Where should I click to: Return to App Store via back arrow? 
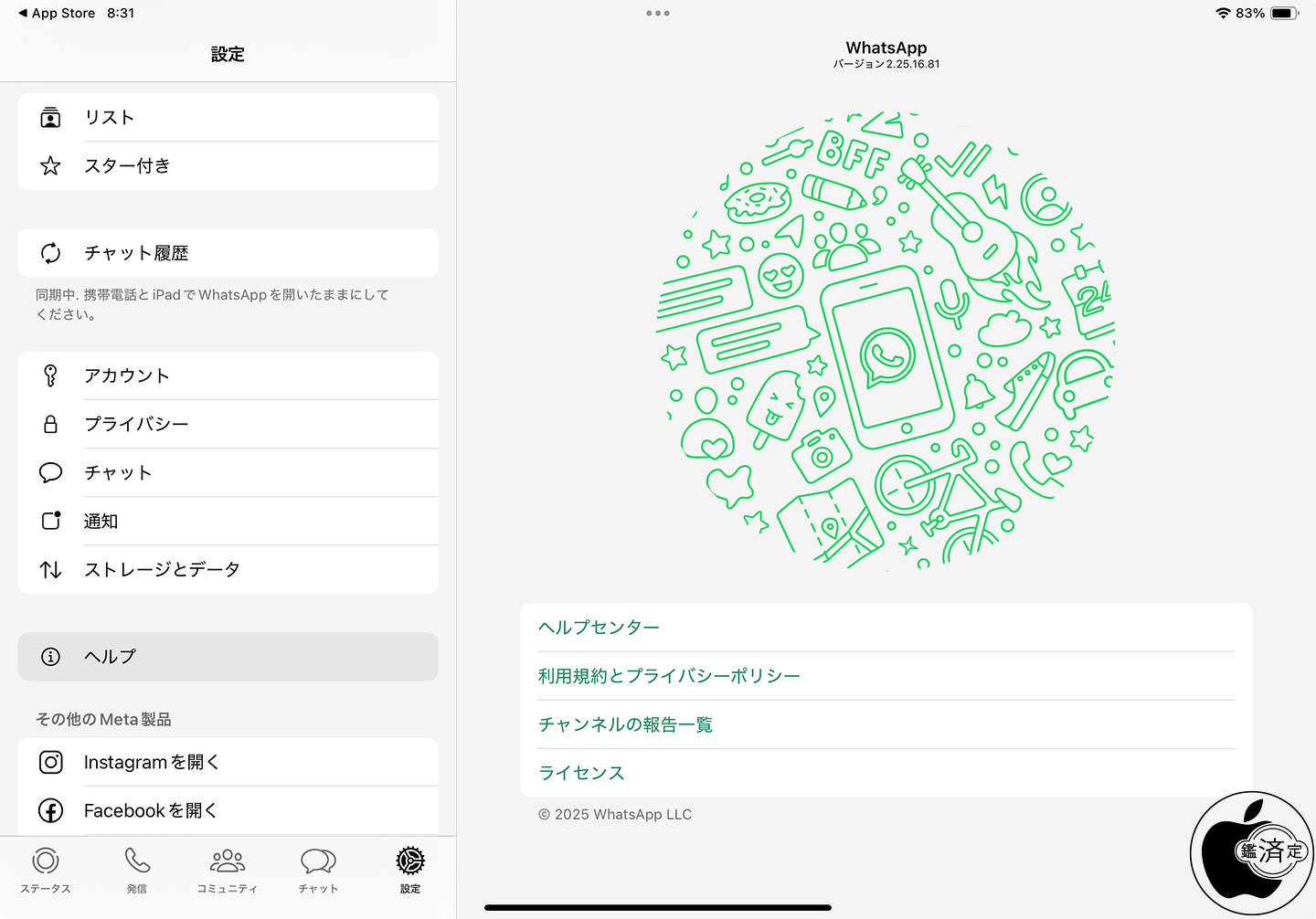click(x=57, y=13)
